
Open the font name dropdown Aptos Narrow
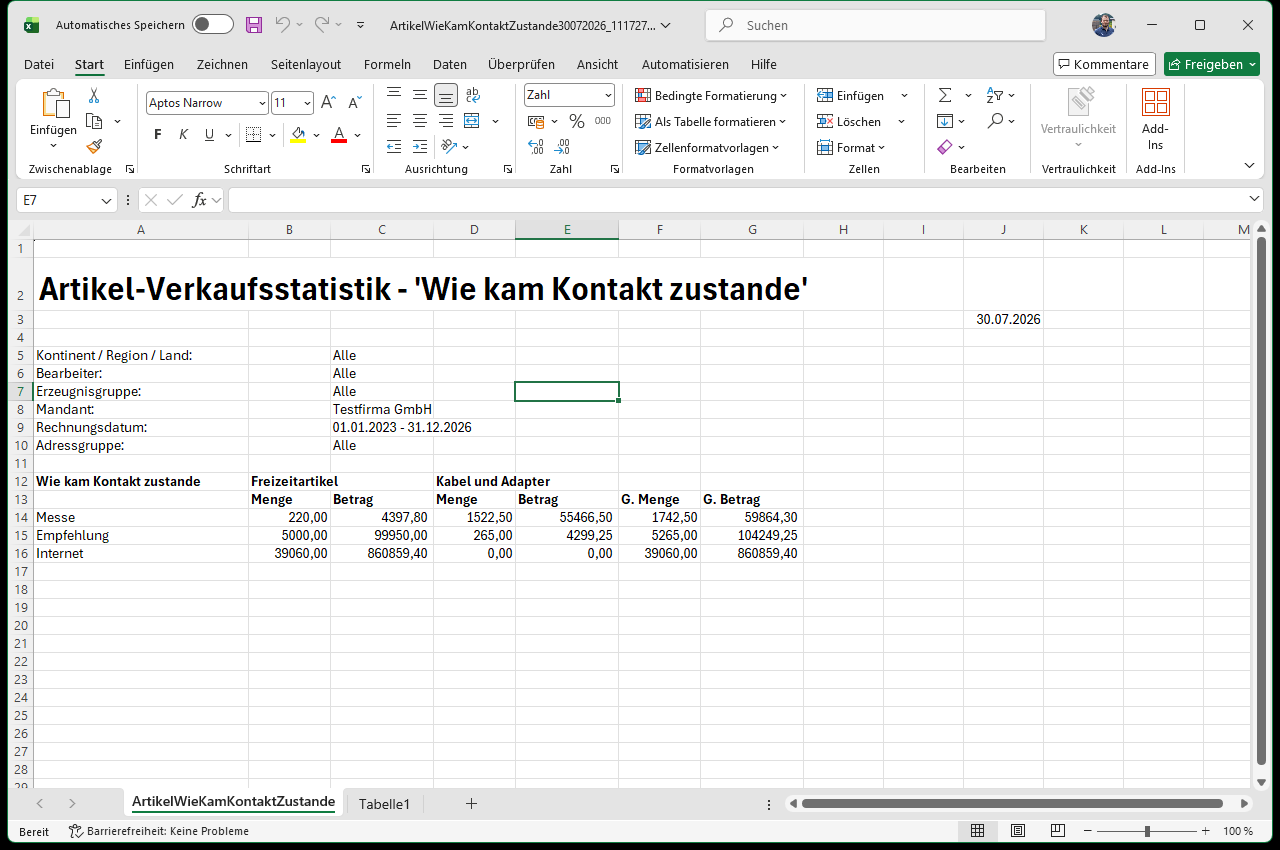(x=263, y=103)
